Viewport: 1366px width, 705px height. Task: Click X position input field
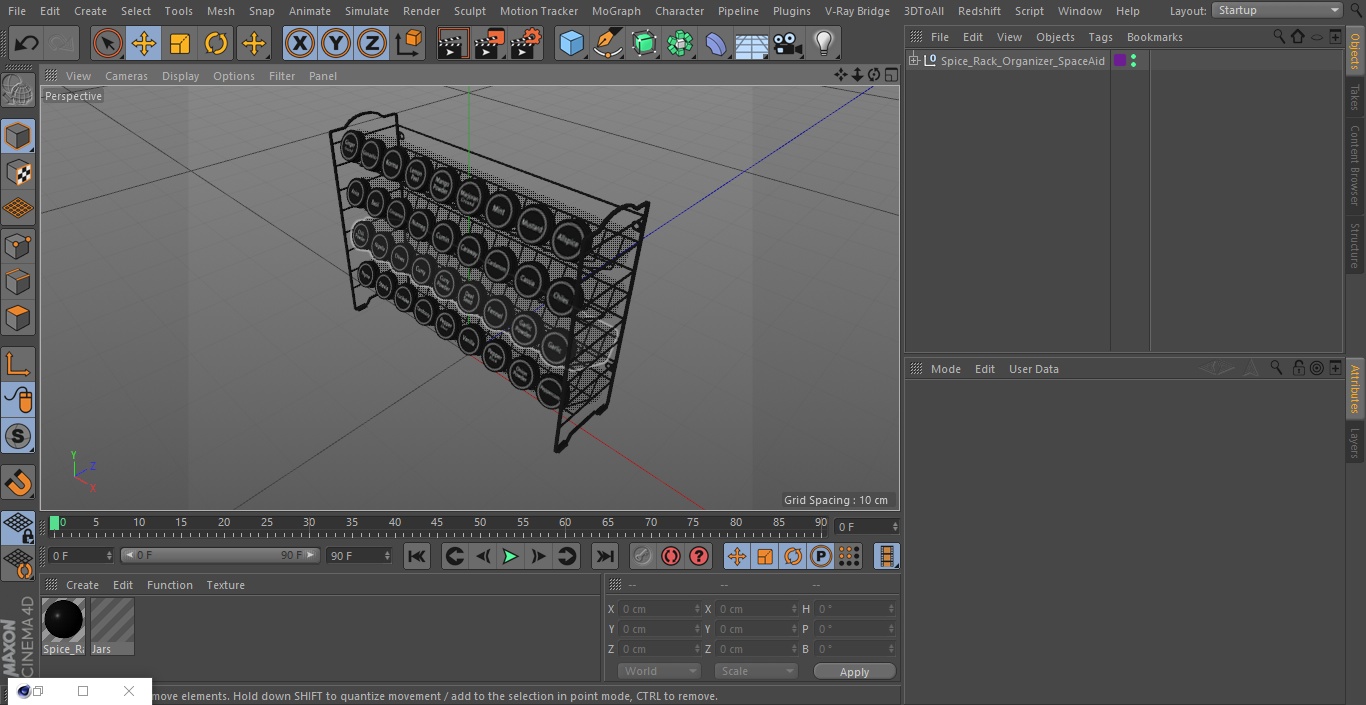pyautogui.click(x=660, y=609)
